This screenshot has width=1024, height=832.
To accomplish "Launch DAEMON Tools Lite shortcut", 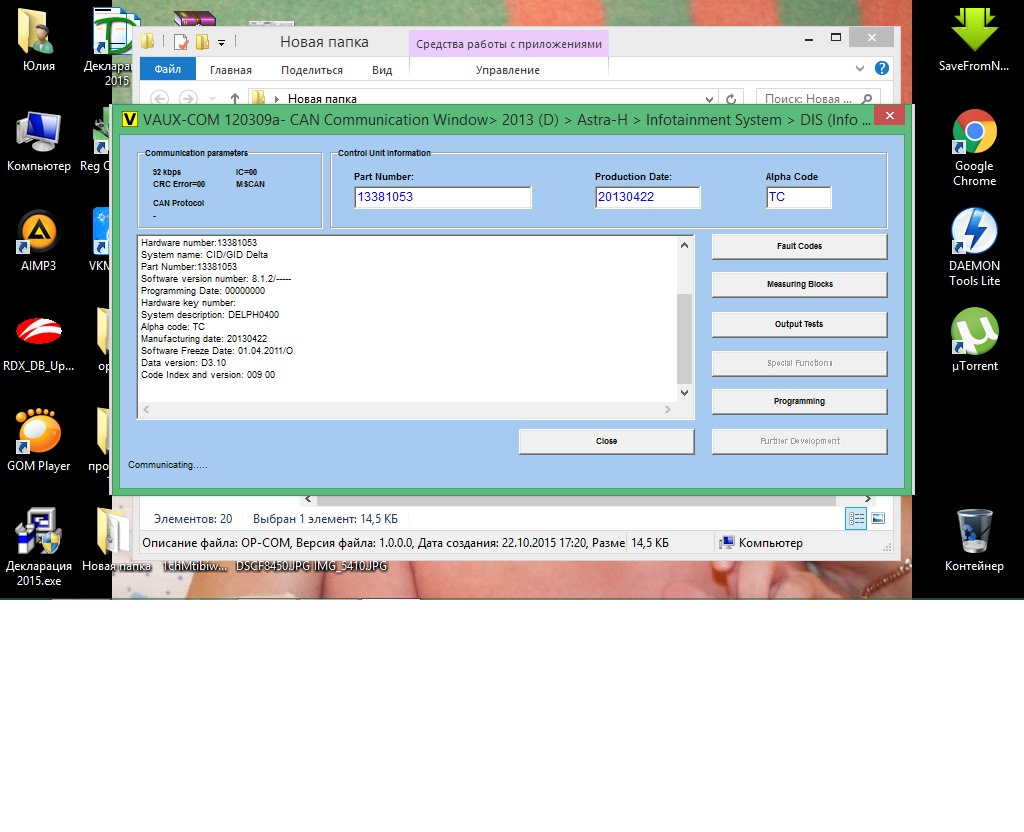I will click(974, 248).
